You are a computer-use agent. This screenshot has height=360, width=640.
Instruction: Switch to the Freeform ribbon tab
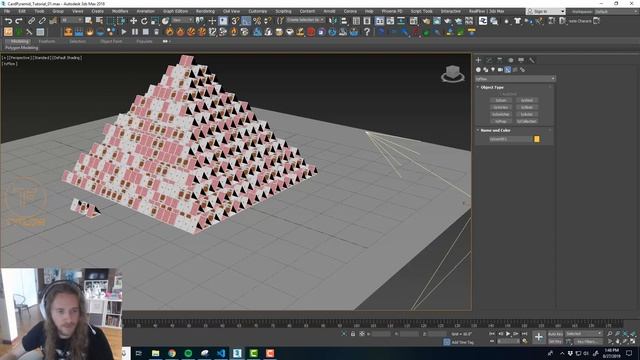tap(47, 41)
